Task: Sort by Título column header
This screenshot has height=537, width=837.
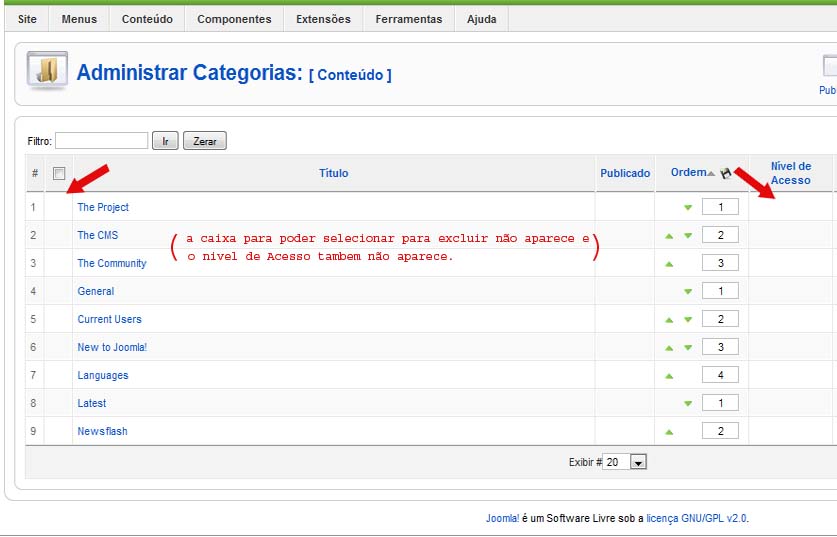Action: point(334,173)
